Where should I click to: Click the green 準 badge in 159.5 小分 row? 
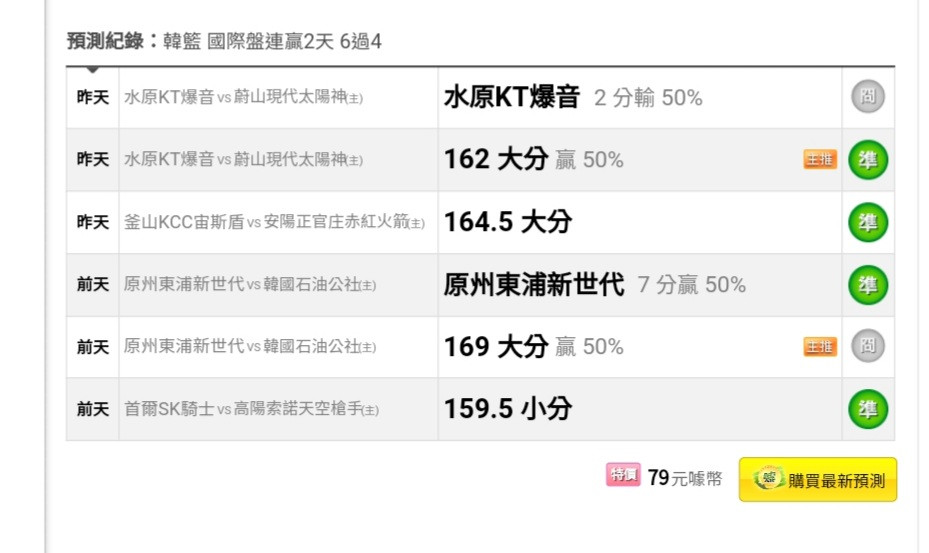pyautogui.click(x=867, y=408)
